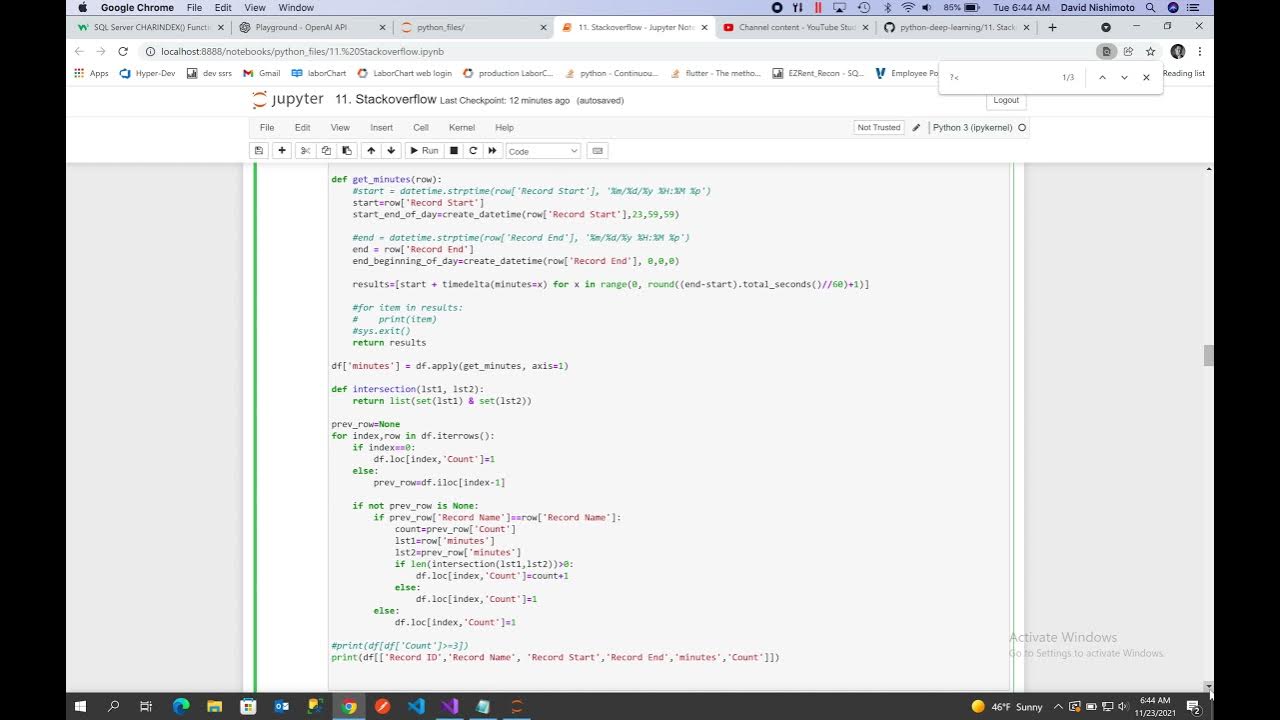Insert a cell below with plus icon

tap(282, 150)
